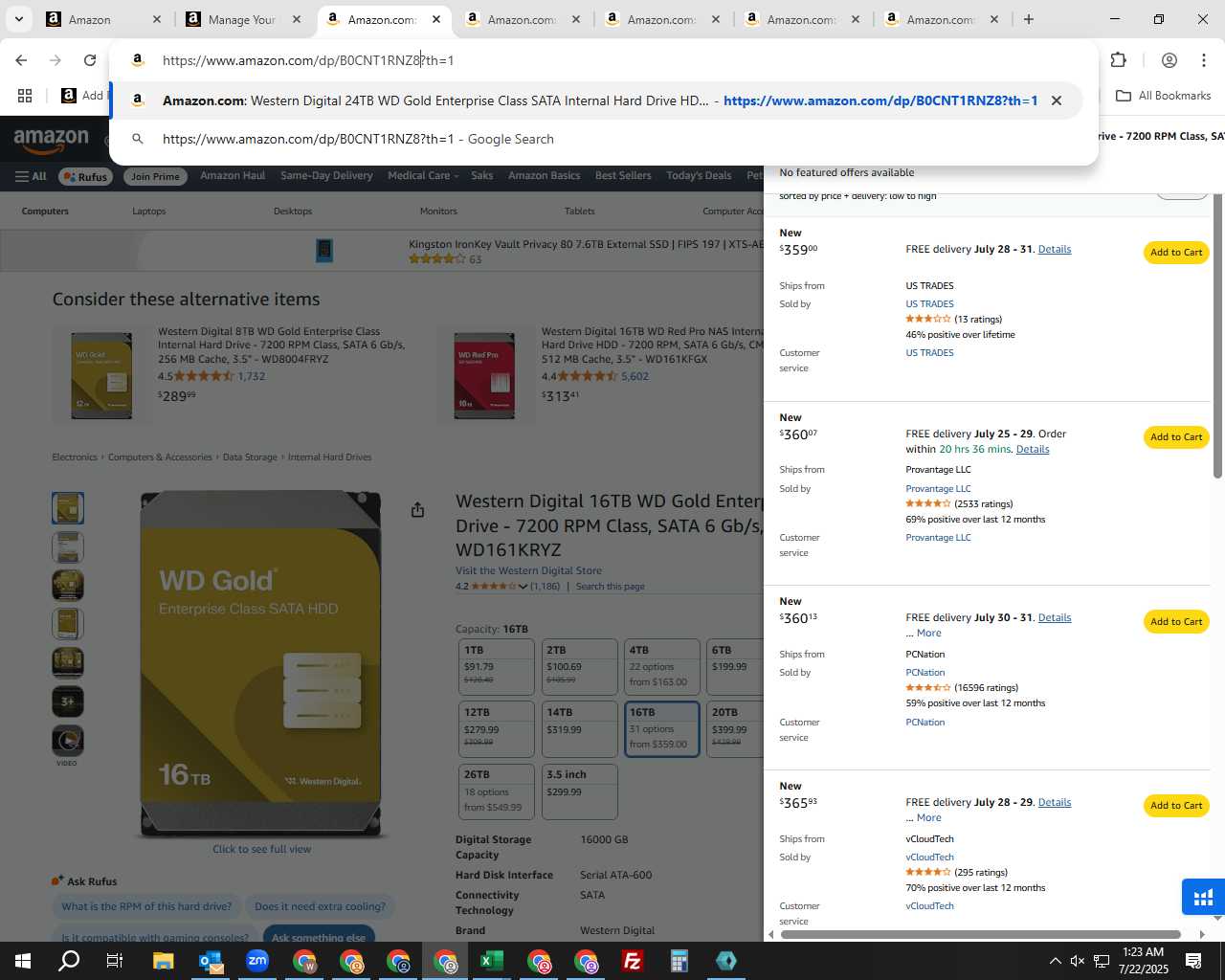Visit the Western Digital Store link
This screenshot has width=1225, height=980.
(528, 571)
